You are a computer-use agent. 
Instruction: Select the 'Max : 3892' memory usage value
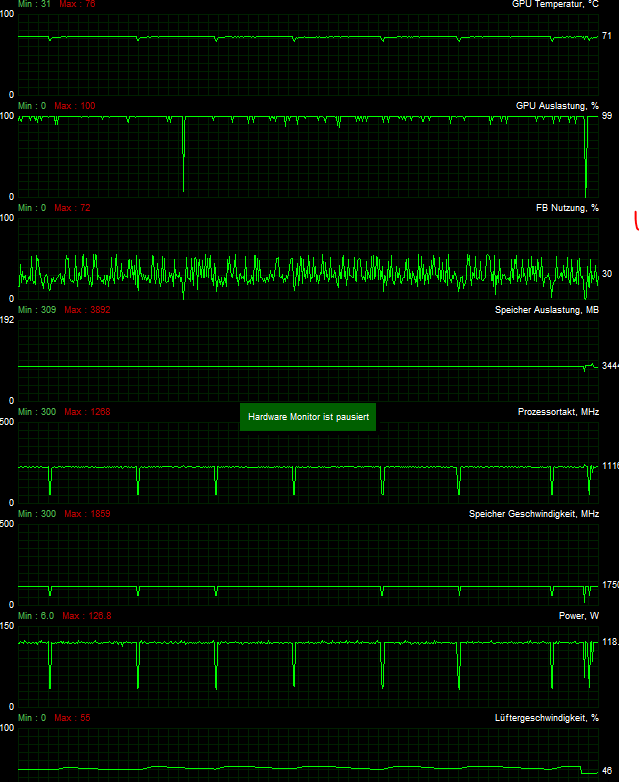87,310
